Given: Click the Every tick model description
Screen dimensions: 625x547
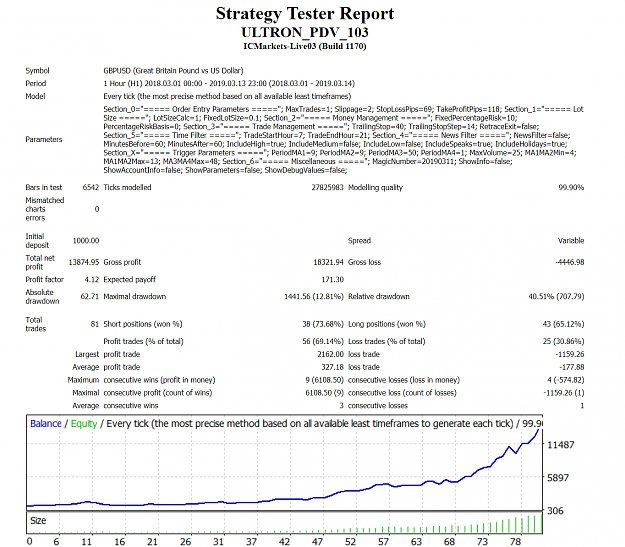Looking at the screenshot, I should (227, 96).
